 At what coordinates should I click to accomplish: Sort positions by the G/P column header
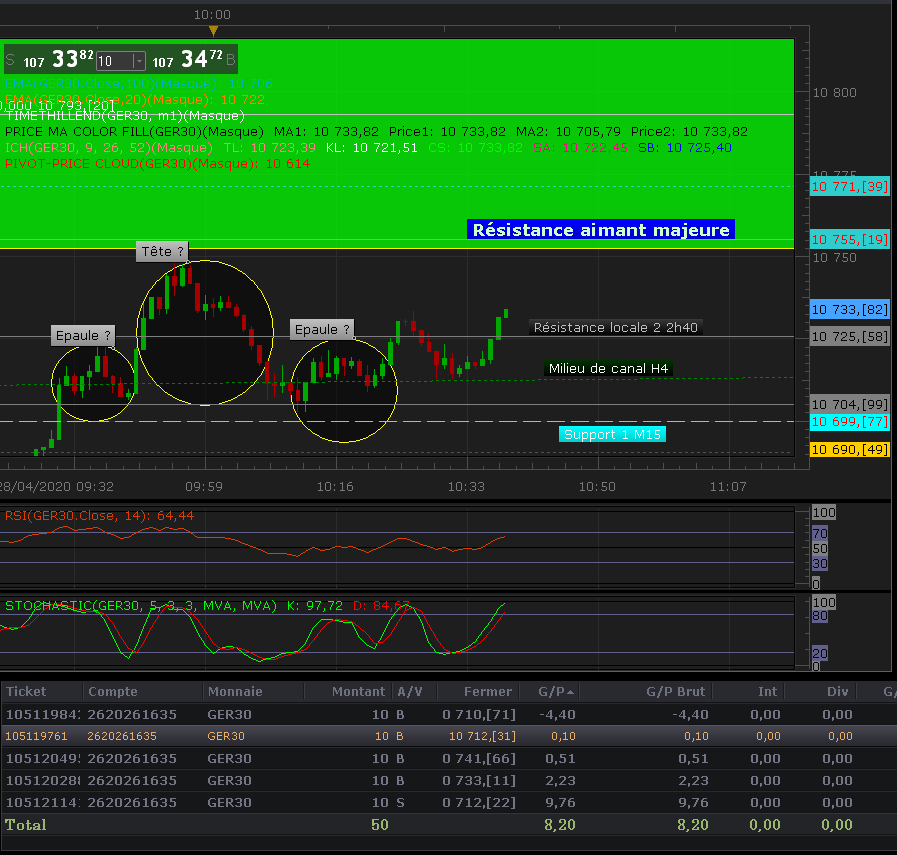coord(548,691)
